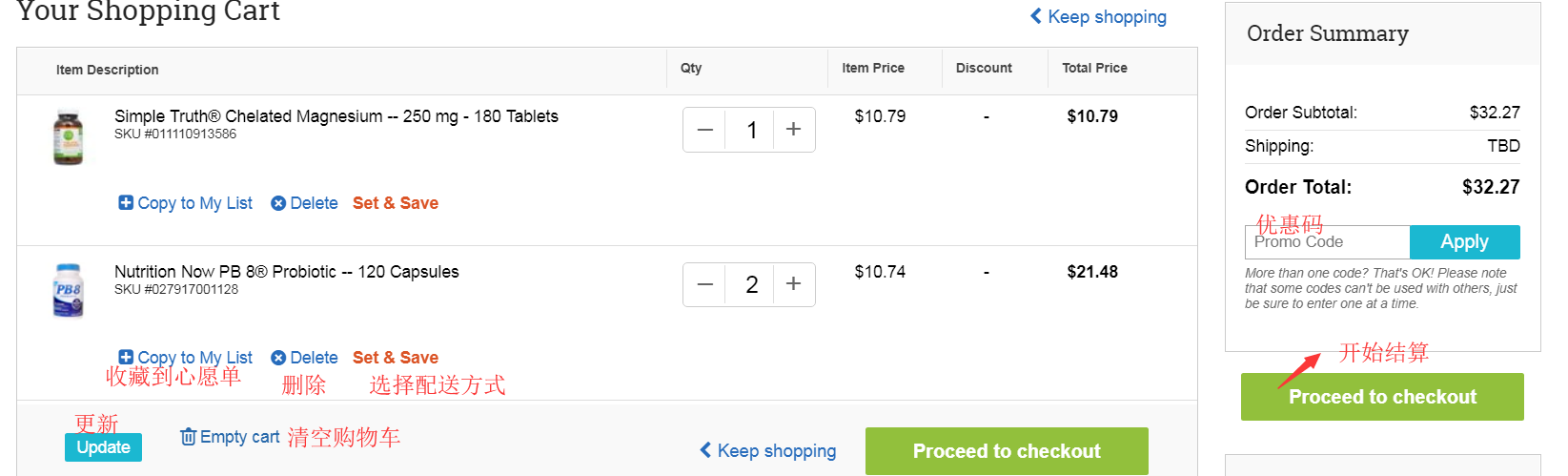Delete the PB 8 Probiotic item
The image size is (1568, 476).
(305, 358)
